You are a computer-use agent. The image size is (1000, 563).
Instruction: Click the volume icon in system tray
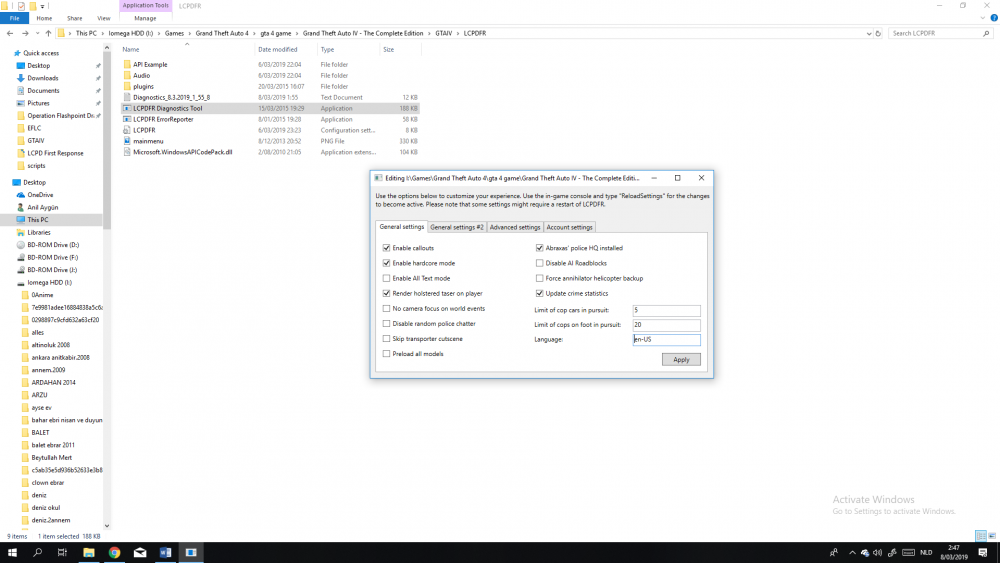878,552
